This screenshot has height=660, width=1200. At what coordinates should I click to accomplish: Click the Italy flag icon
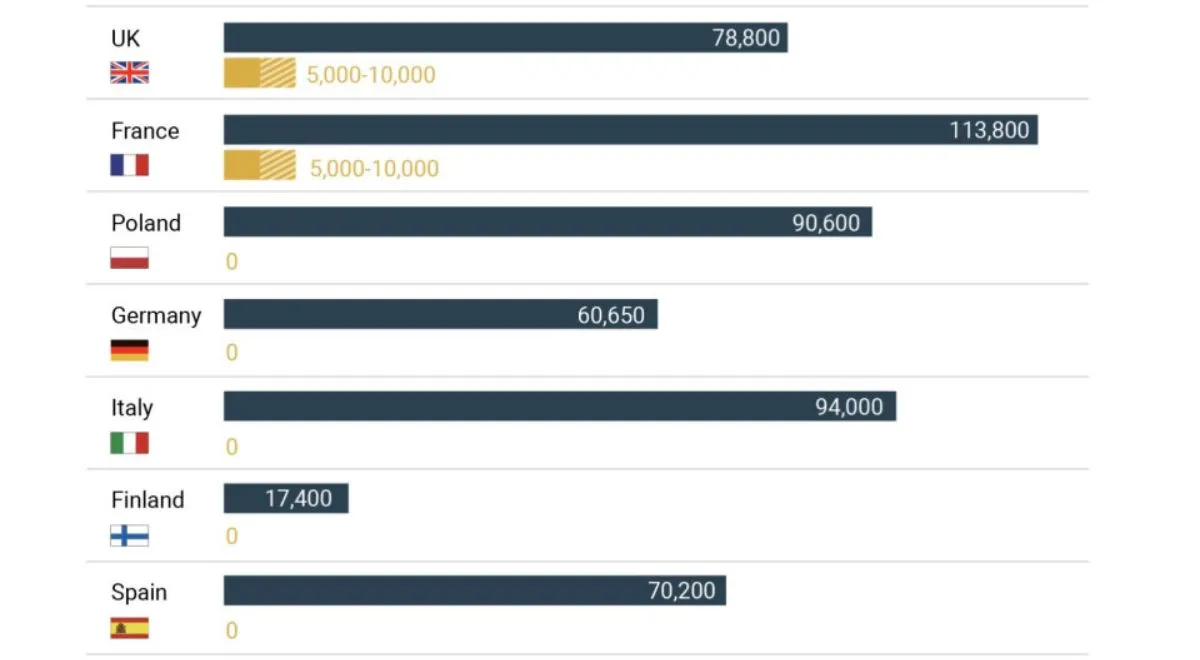(x=129, y=443)
